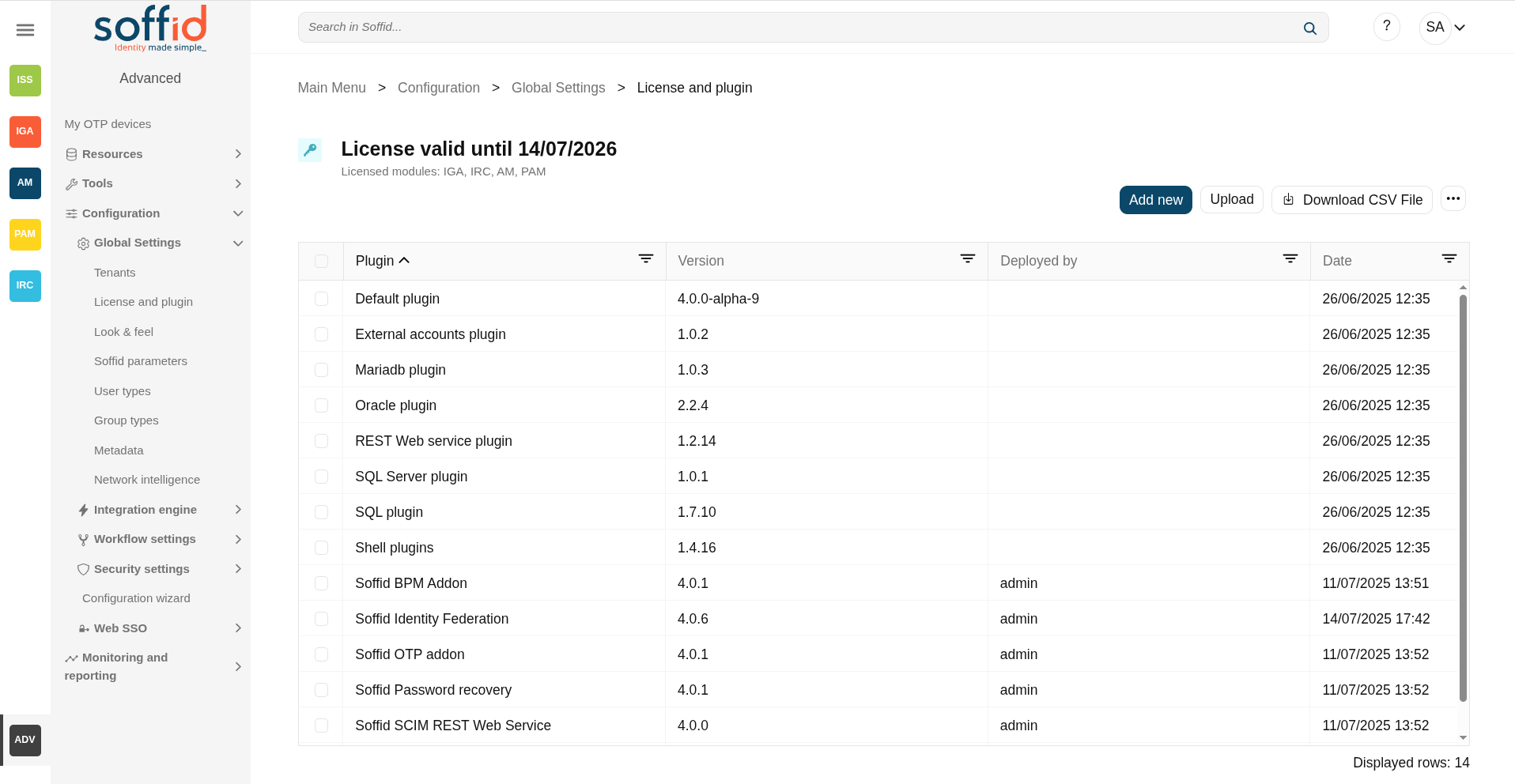
Task: Click the Integration engine lightning icon
Action: point(84,510)
